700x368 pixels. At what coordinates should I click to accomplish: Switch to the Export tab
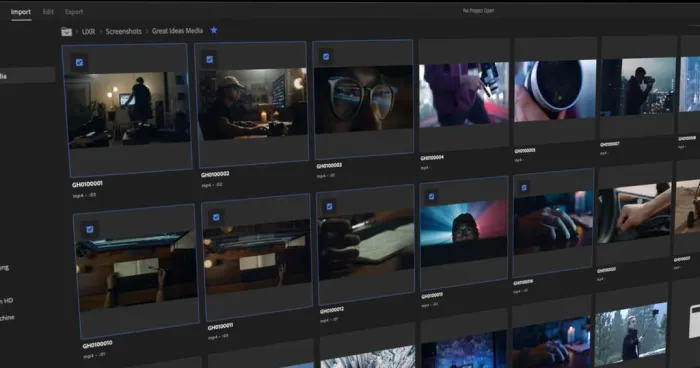[x=74, y=12]
